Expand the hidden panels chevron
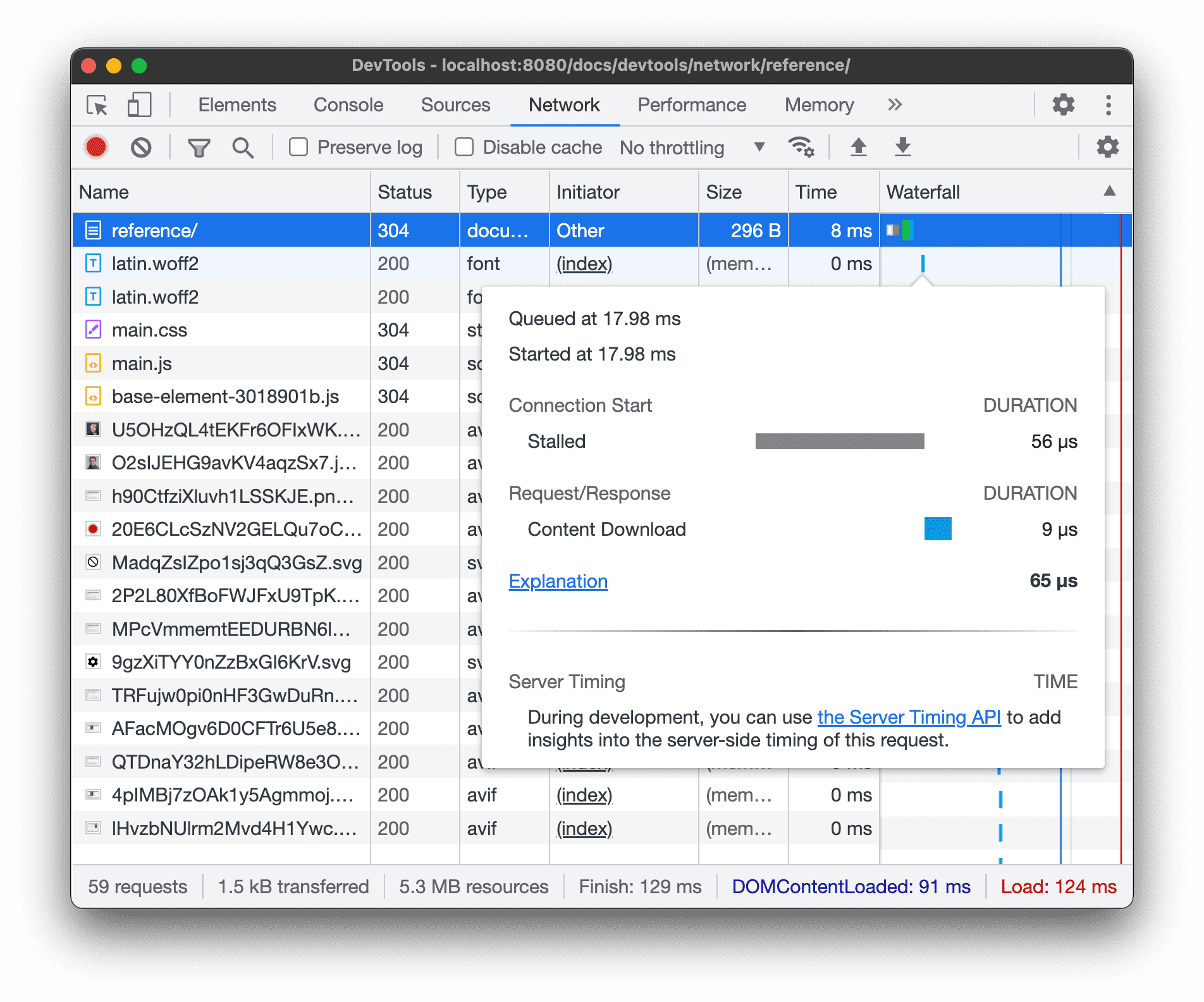This screenshot has width=1204, height=1002. click(894, 105)
